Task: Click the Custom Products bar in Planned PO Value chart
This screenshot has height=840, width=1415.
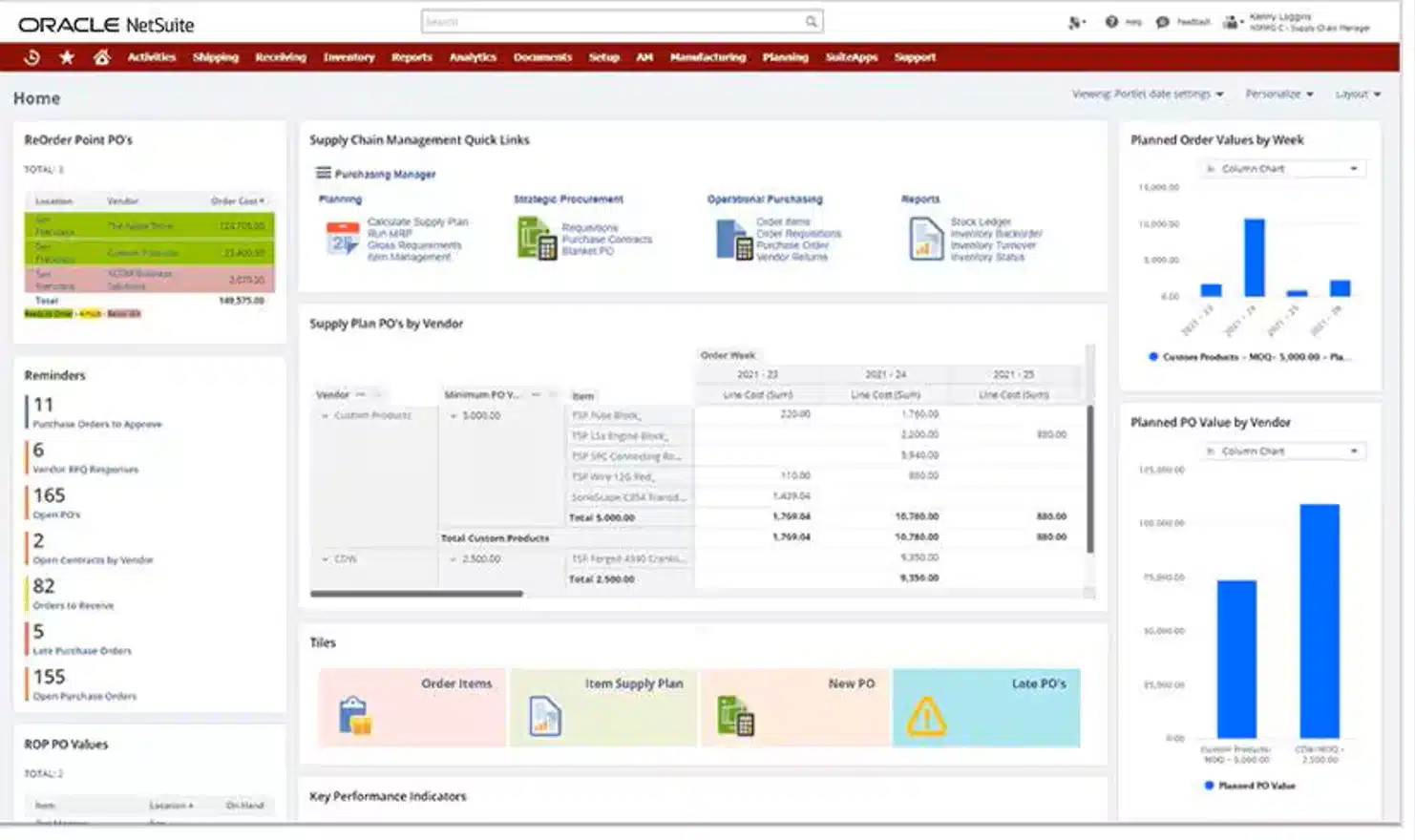Action: pos(1235,659)
